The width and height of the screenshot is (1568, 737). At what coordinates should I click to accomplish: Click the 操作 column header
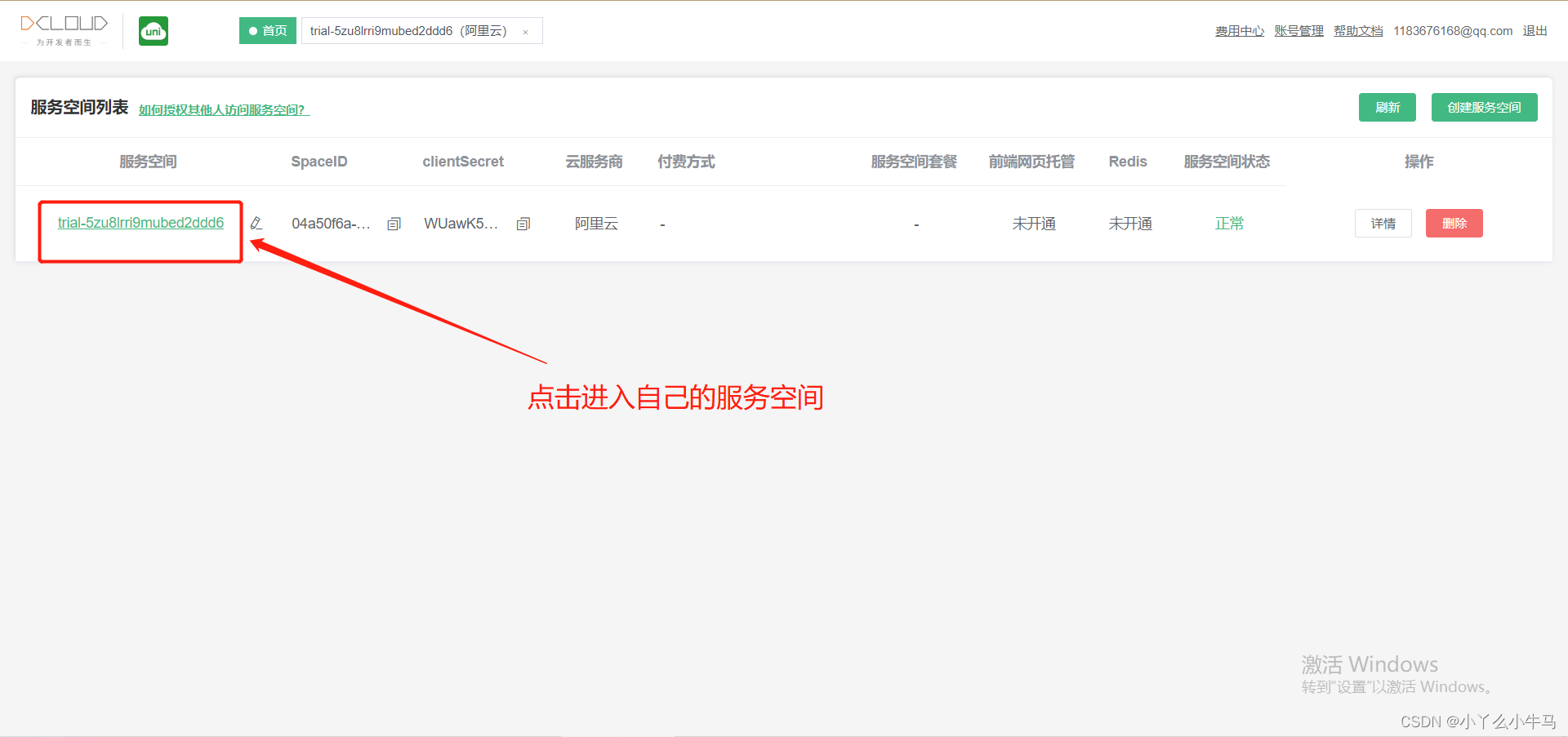[x=1419, y=162]
